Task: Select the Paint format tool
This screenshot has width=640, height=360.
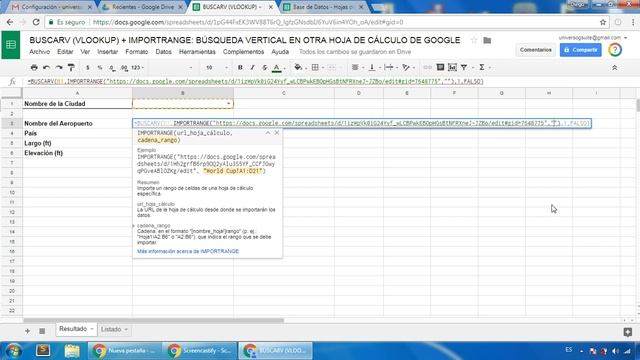Action: point(71,67)
